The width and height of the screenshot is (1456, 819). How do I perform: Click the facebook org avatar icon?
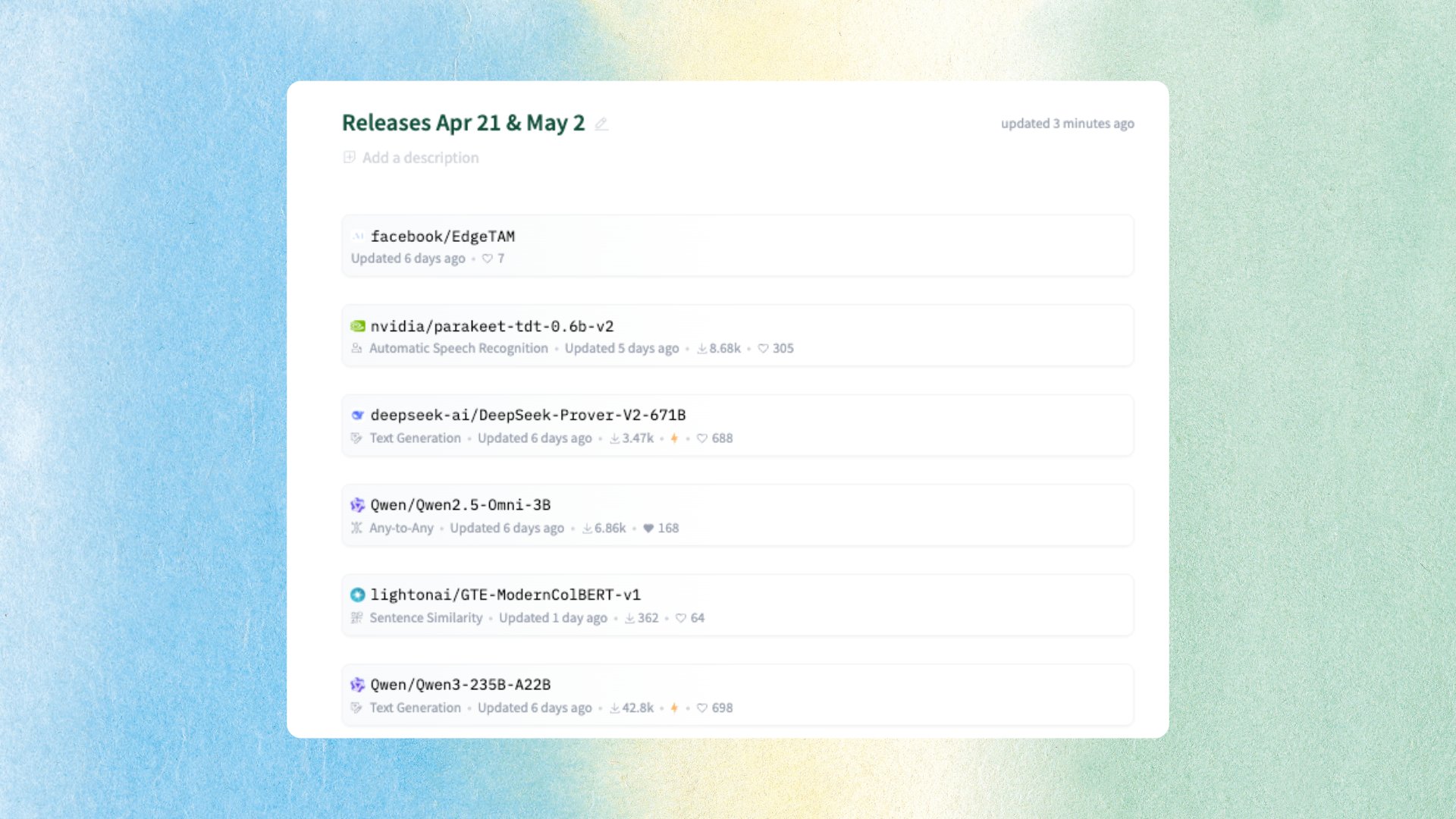(358, 237)
